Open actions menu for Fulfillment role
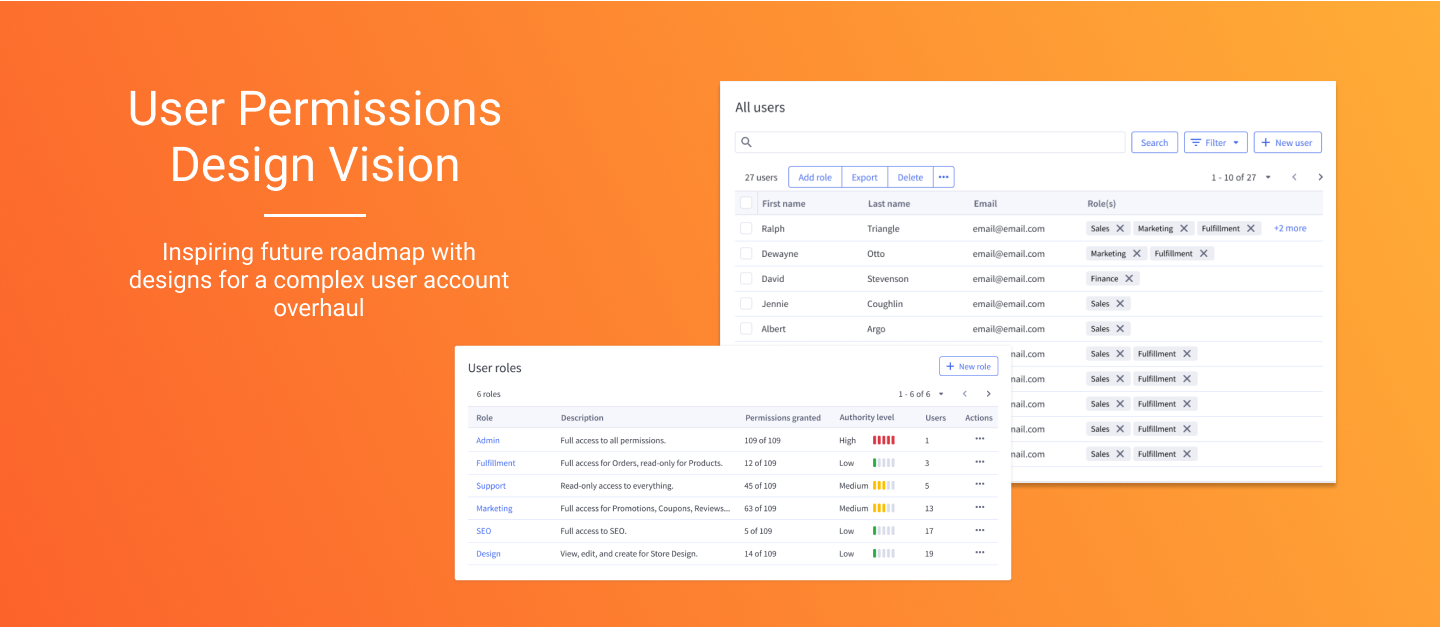 click(979, 462)
